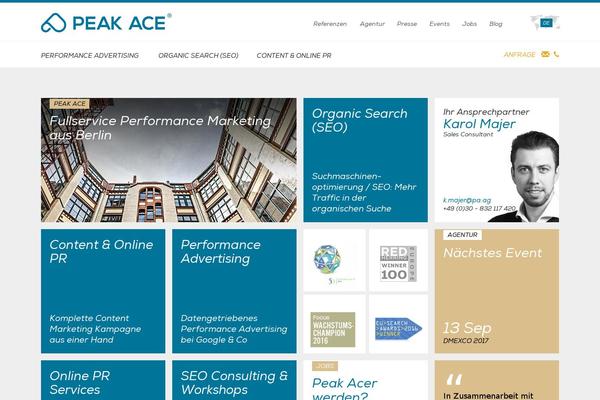Open the Events menu item
The image size is (600, 400).
click(439, 24)
